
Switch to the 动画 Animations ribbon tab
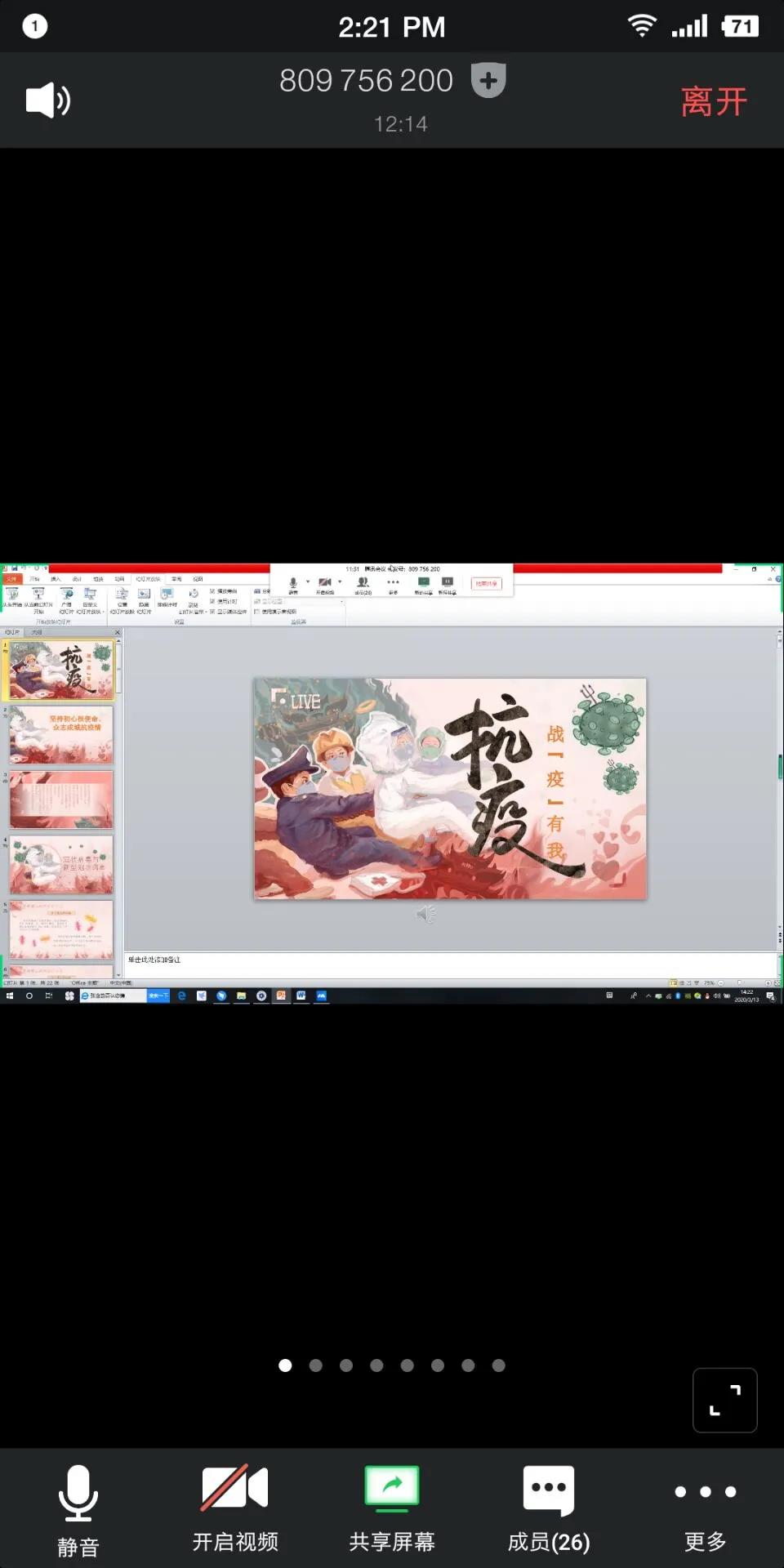click(x=119, y=579)
